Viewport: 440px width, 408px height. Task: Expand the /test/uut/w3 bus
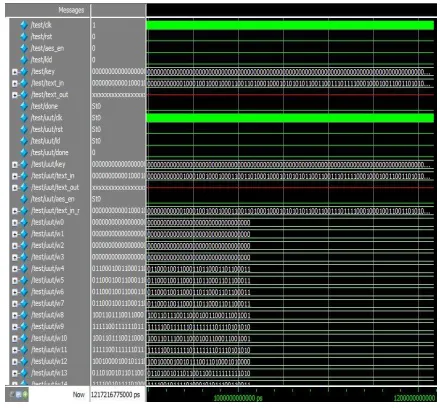point(15,257)
